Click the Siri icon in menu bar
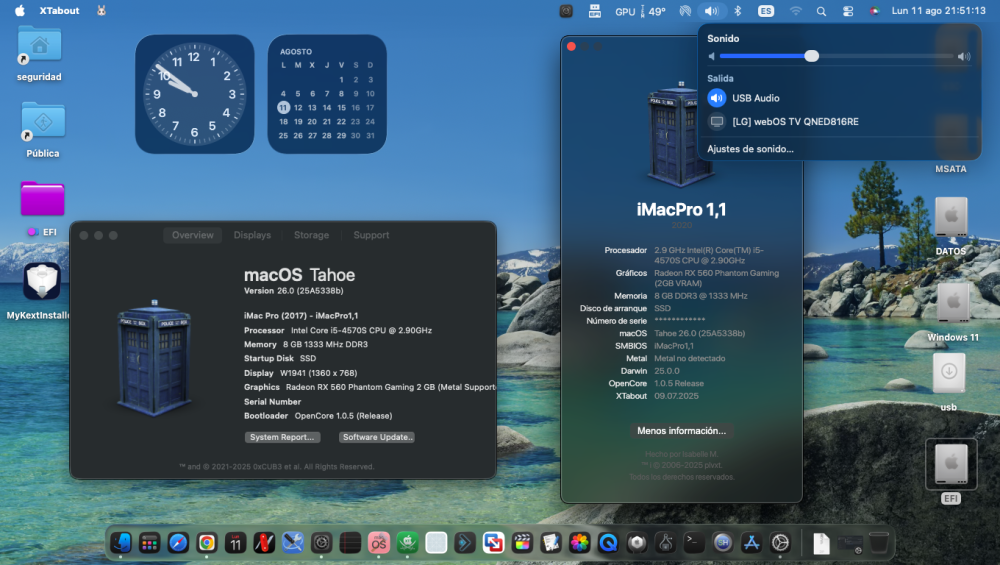The image size is (1000, 565). coord(874,11)
